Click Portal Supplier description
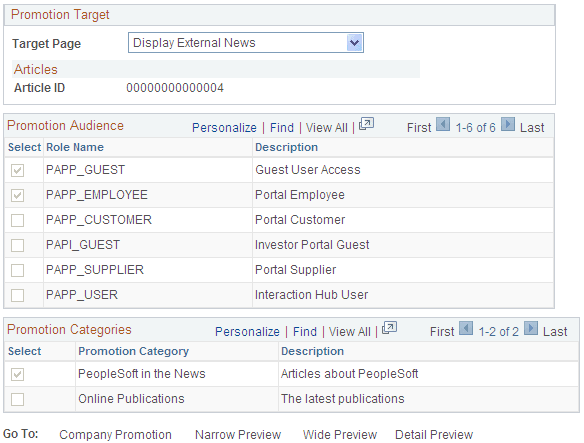Screen dimensions: 584x443 click(295, 270)
